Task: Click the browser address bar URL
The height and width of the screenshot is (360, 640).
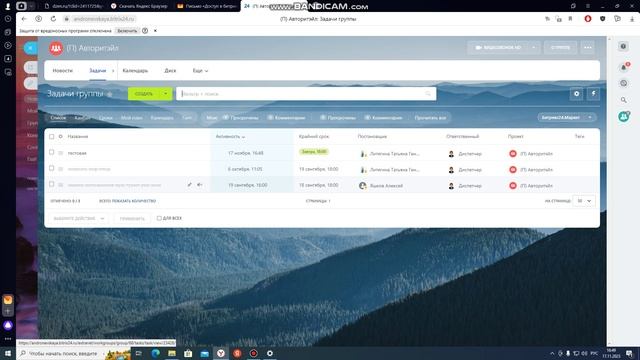Action: pyautogui.click(x=104, y=19)
